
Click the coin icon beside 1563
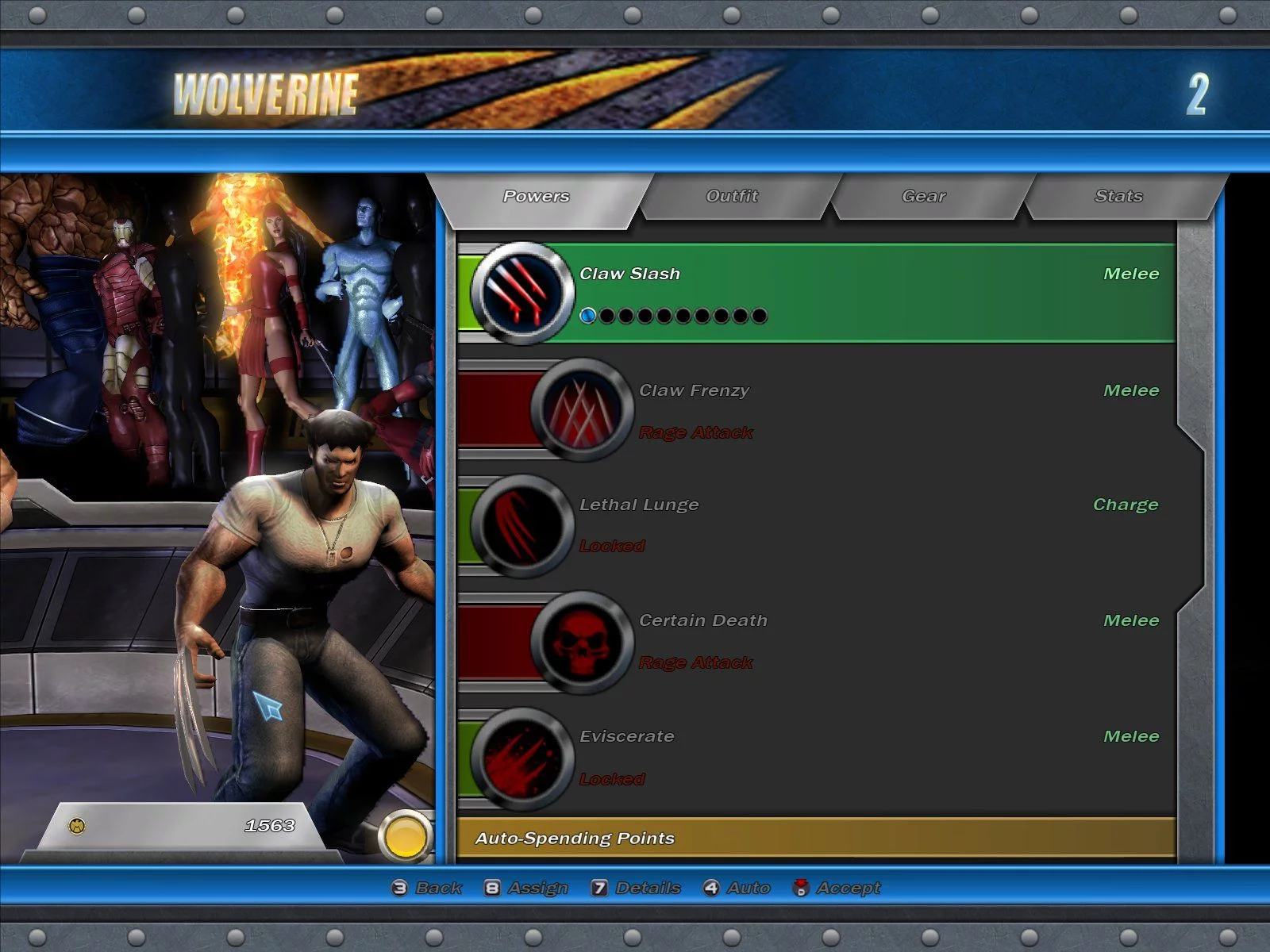77,826
